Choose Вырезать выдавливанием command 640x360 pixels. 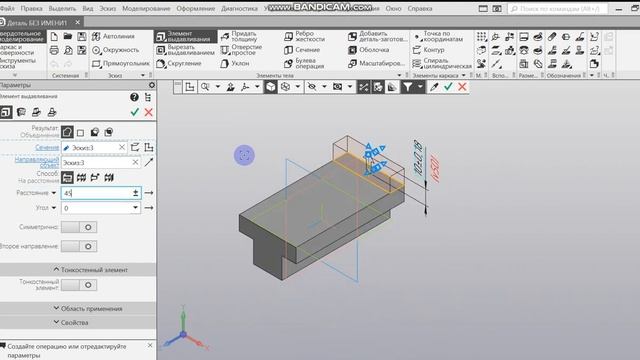tap(186, 50)
